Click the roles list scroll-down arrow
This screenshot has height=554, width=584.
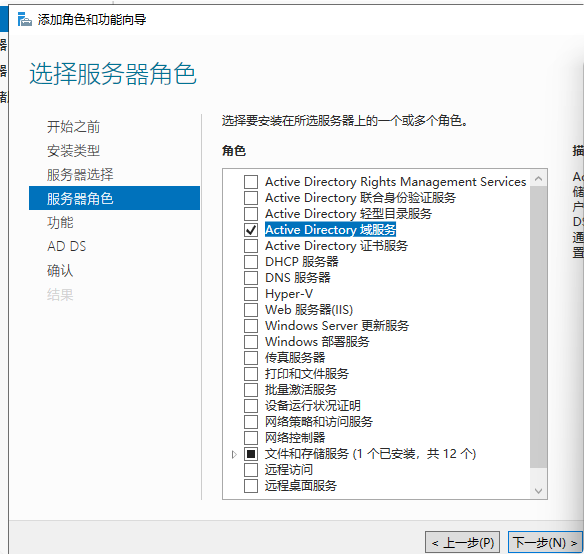tap(538, 491)
